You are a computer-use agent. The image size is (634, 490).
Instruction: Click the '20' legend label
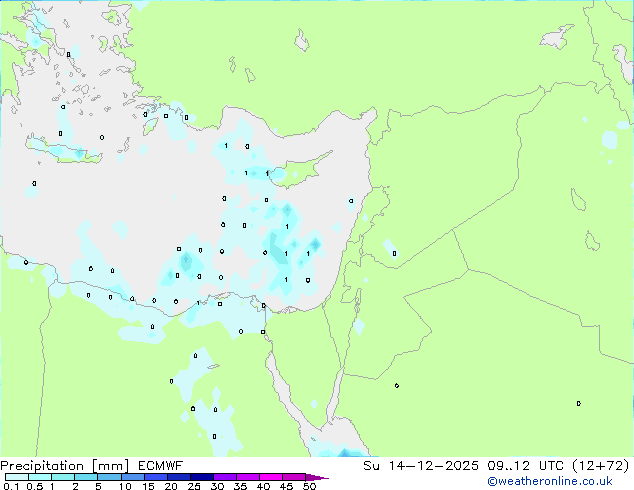(171, 486)
